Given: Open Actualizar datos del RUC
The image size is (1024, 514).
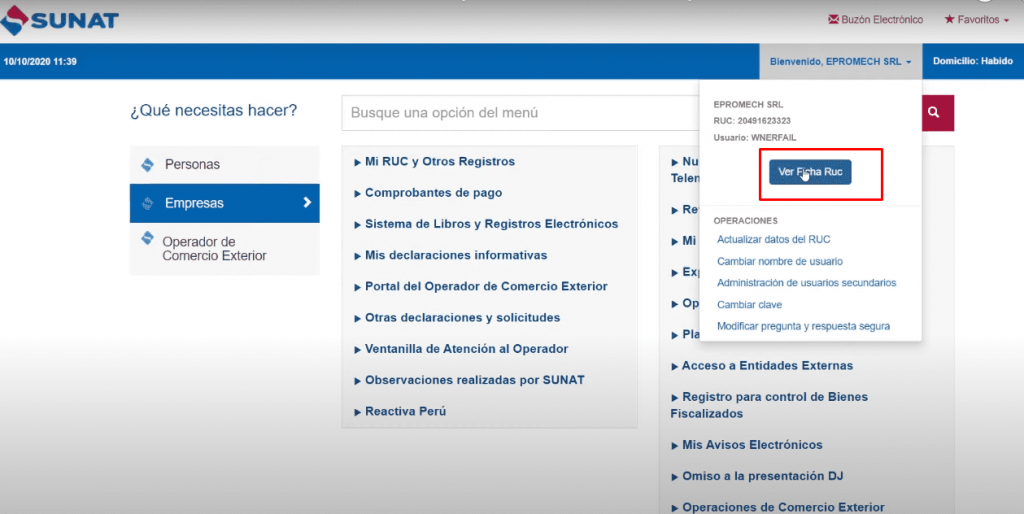Looking at the screenshot, I should tap(773, 240).
